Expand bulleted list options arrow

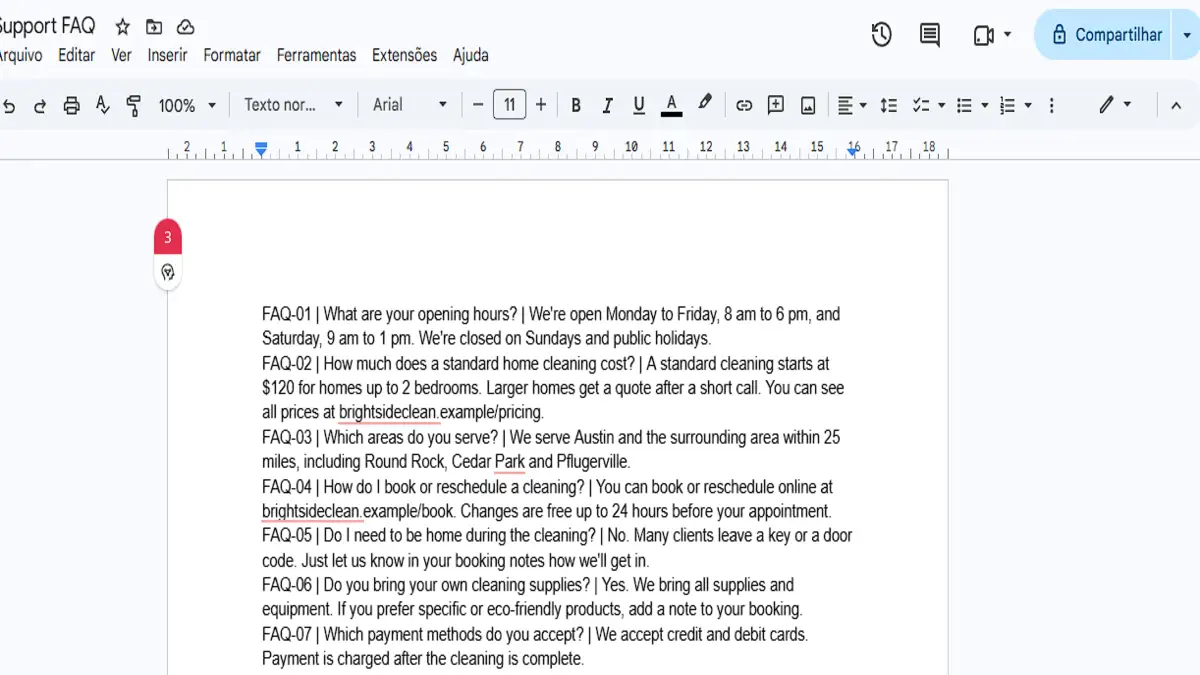985,105
